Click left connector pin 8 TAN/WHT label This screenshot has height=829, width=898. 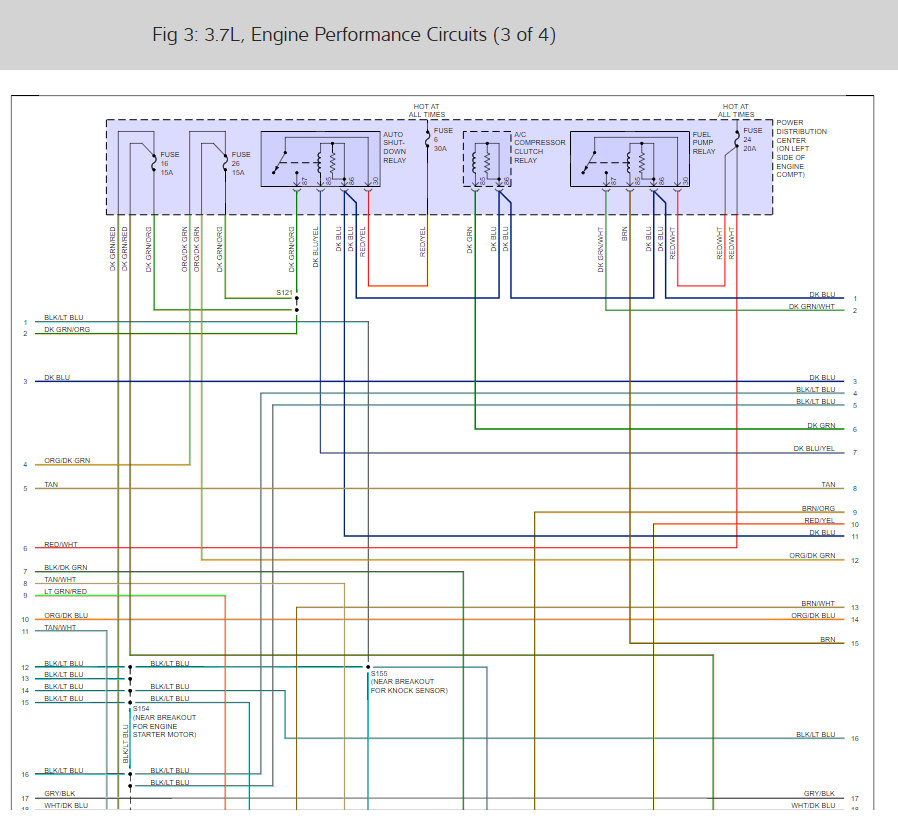(60, 580)
